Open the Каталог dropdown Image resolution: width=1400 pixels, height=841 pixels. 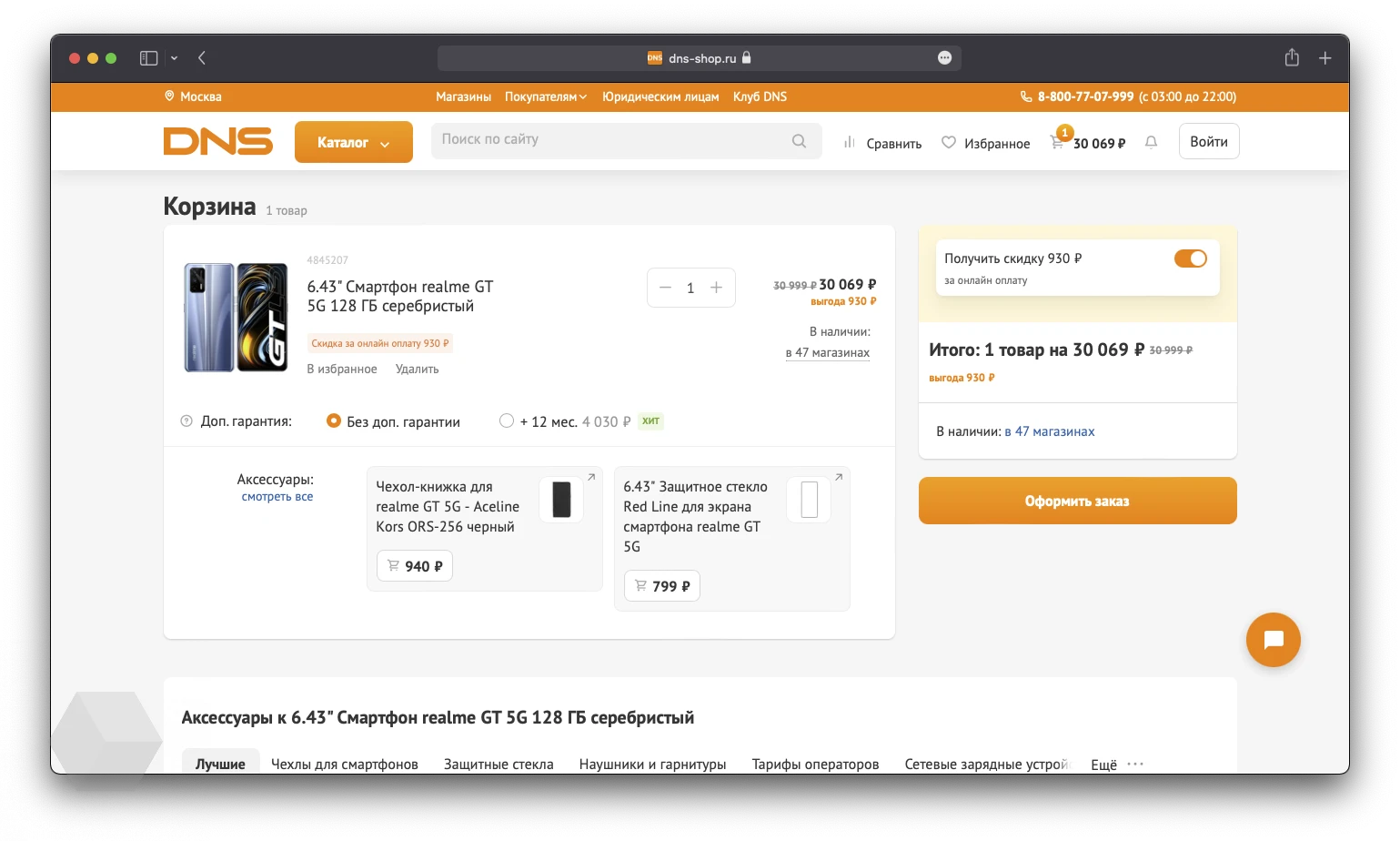tap(354, 142)
